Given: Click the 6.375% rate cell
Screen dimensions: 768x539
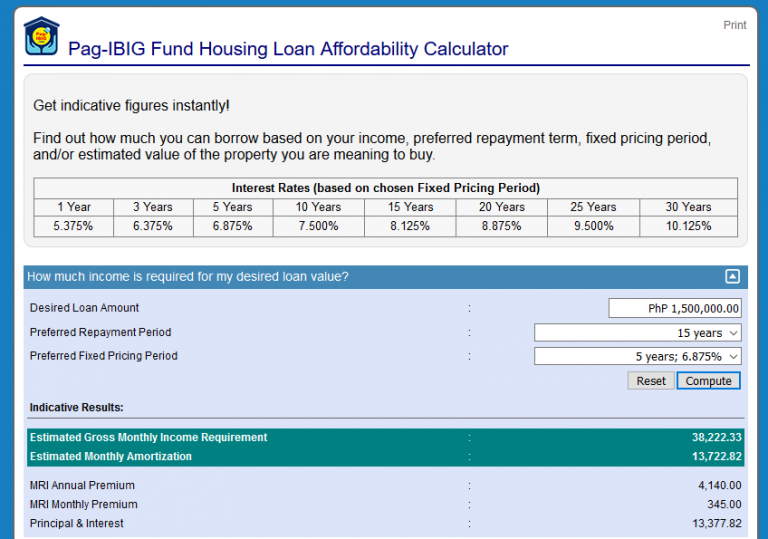Looking at the screenshot, I should (153, 226).
